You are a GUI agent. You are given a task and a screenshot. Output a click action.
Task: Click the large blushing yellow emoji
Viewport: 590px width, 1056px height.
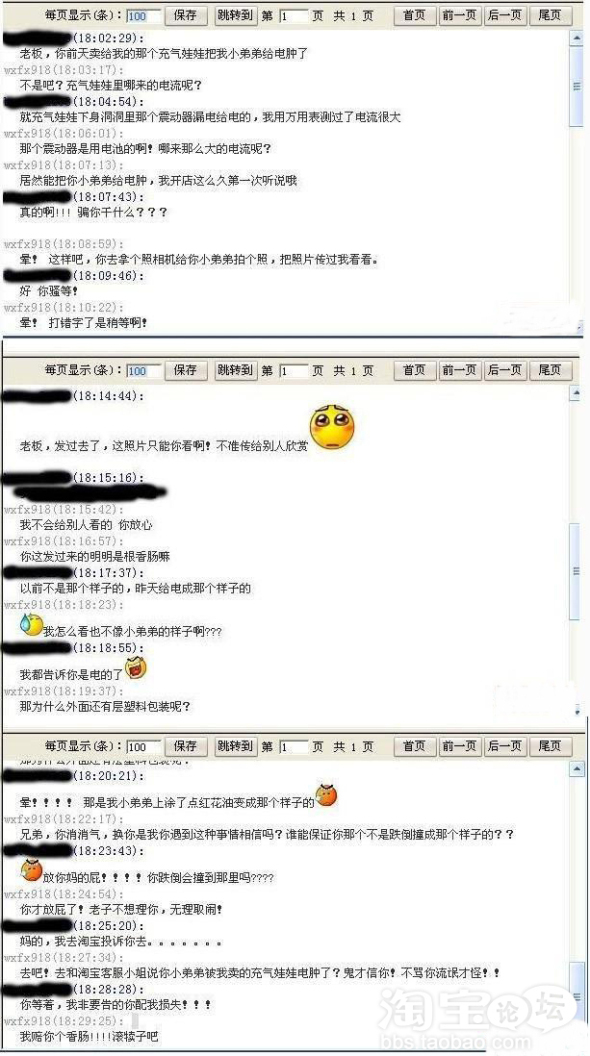coord(332,428)
